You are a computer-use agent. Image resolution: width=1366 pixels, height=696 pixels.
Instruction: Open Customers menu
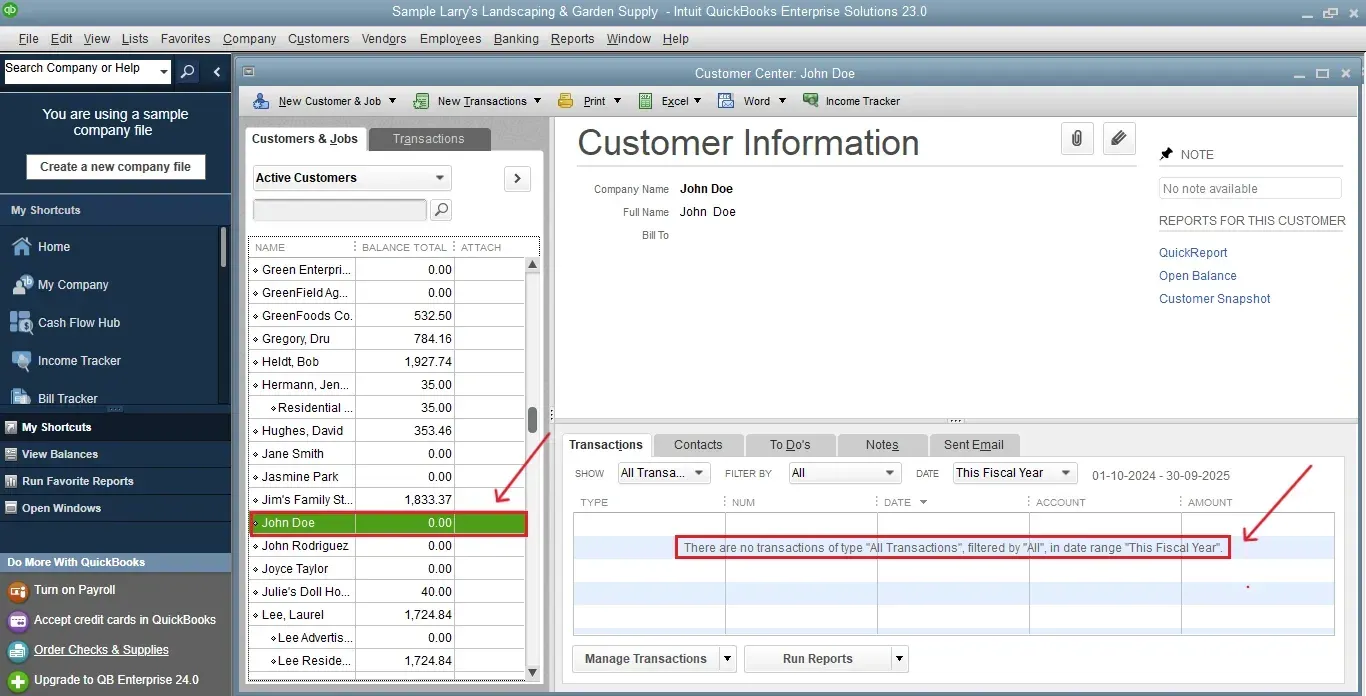(x=319, y=39)
